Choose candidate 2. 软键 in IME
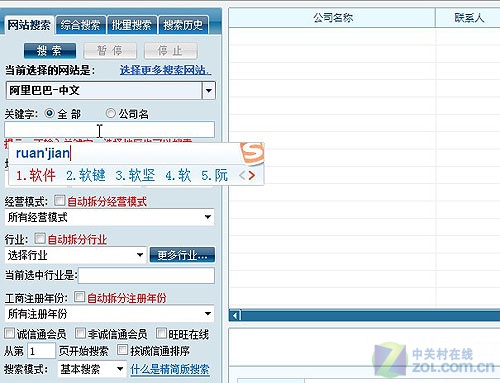This screenshot has height=383, width=500. (x=86, y=175)
